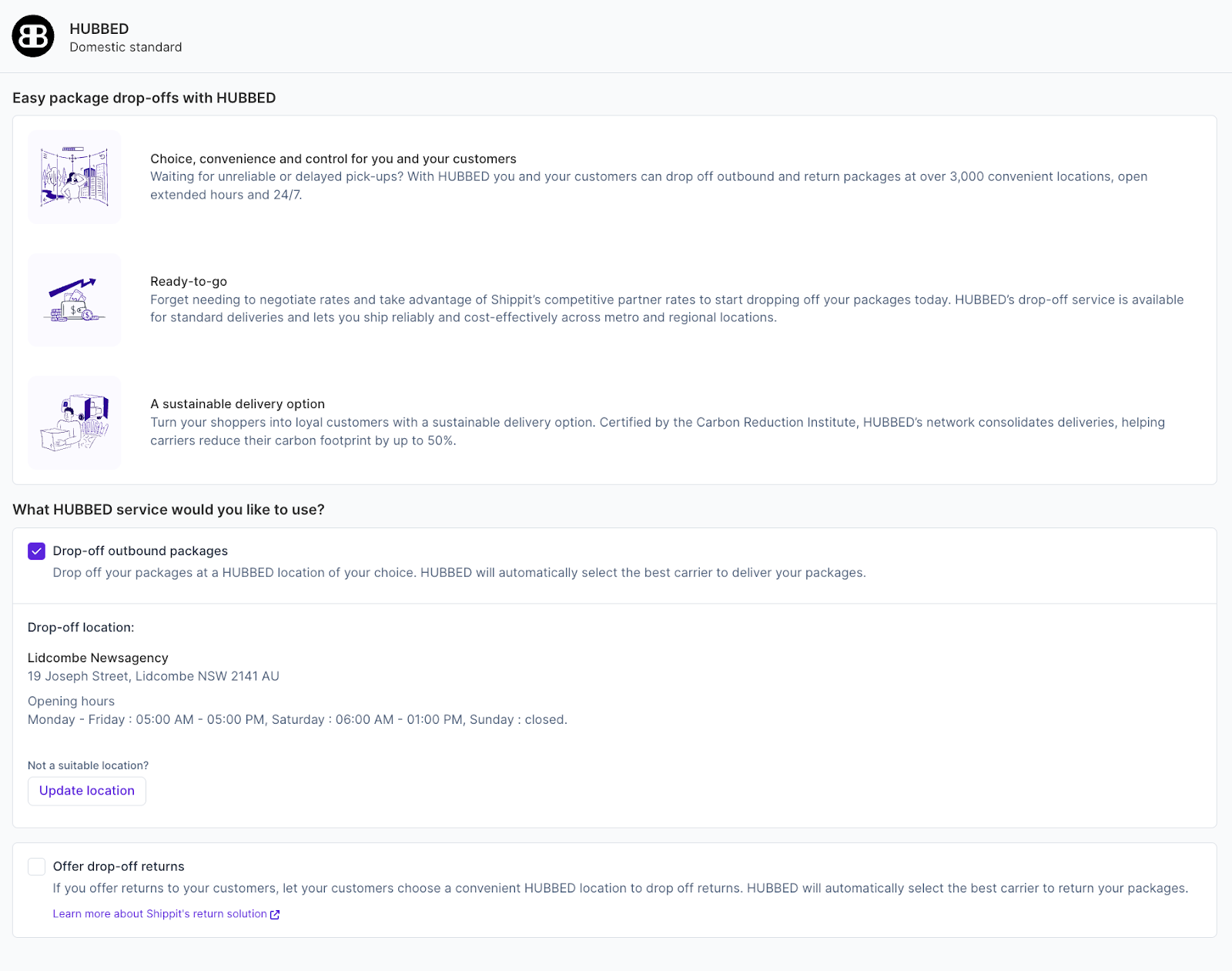Select the Lidcombe Newsagency location name

coord(98,658)
